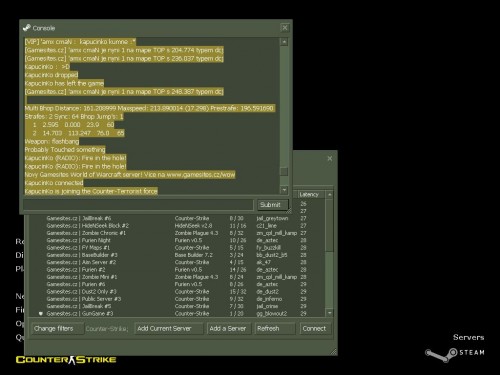Click the TOP 236.037 Gamesites.cz console line
Viewport: 500px width, 375px height.
tap(124, 59)
